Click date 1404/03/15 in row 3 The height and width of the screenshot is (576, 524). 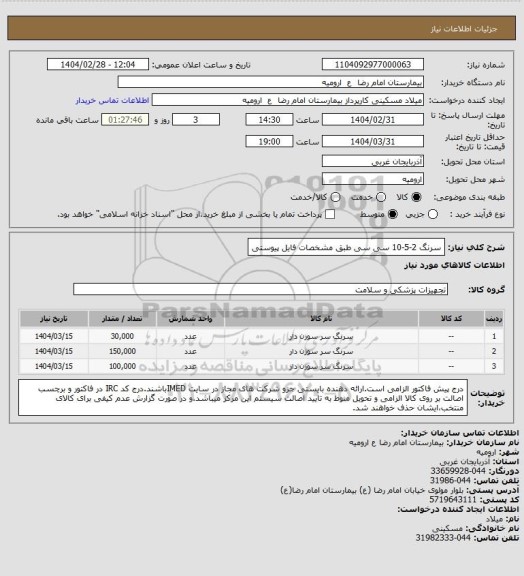click(54, 366)
